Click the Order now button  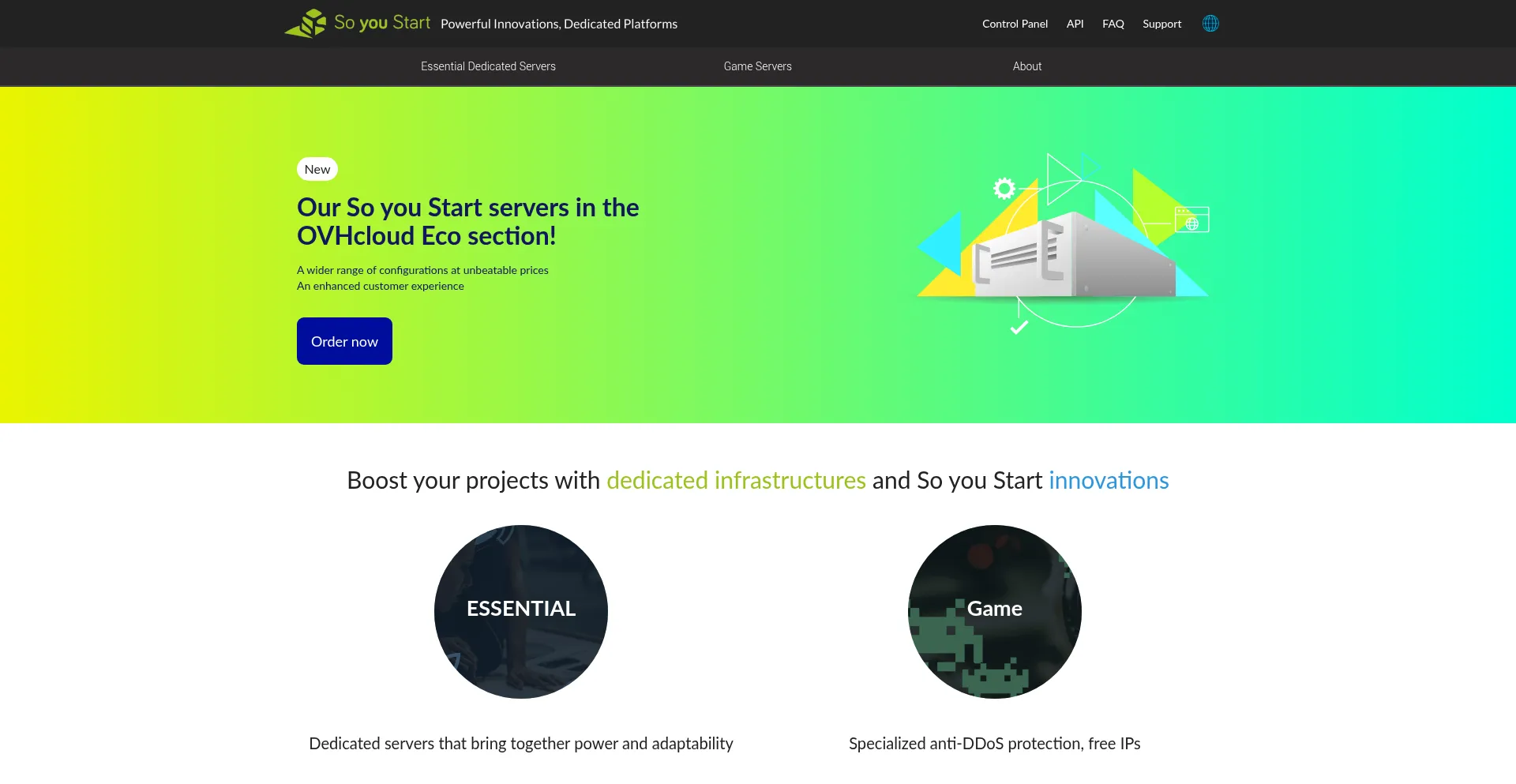[344, 341]
